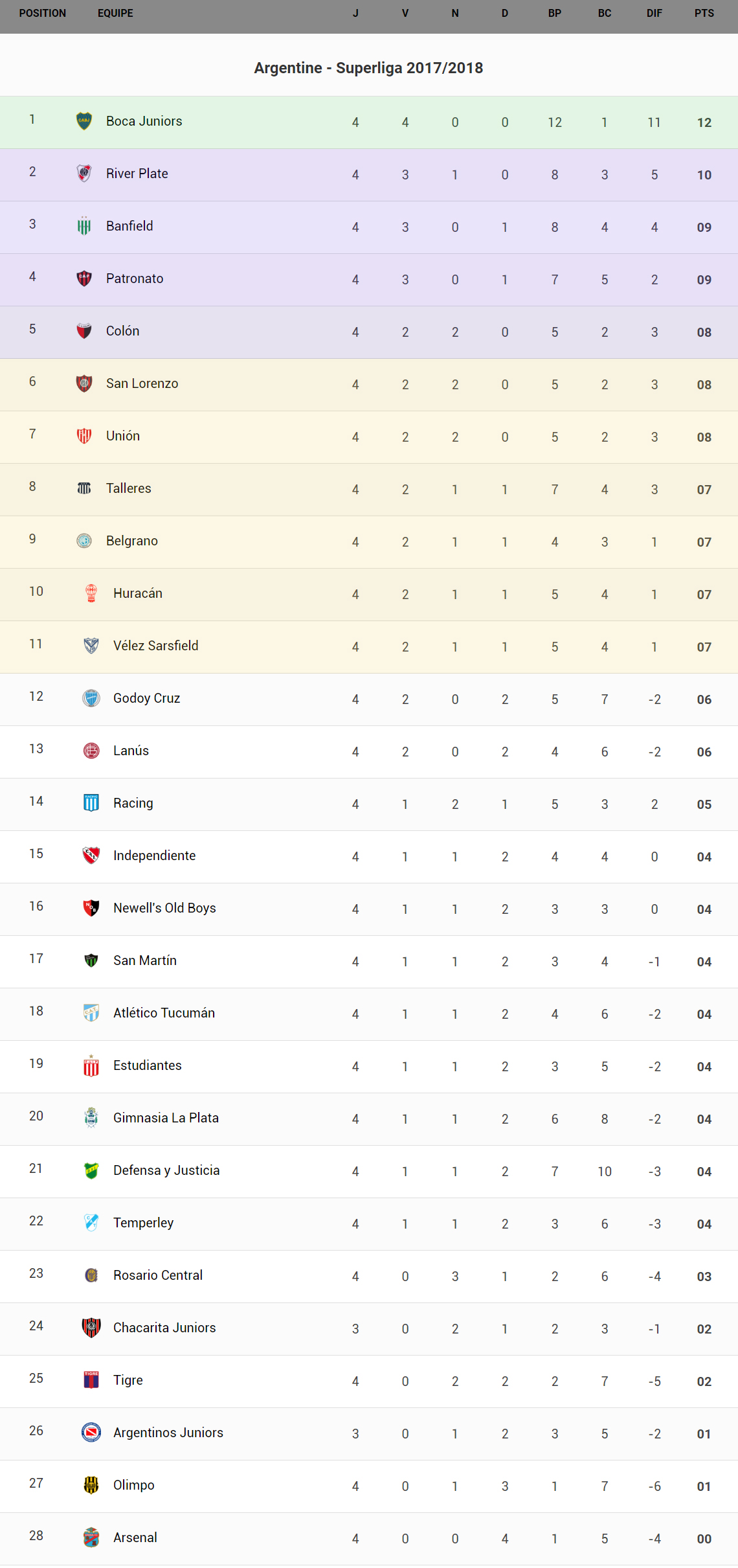Click the PTS column header

704,14
